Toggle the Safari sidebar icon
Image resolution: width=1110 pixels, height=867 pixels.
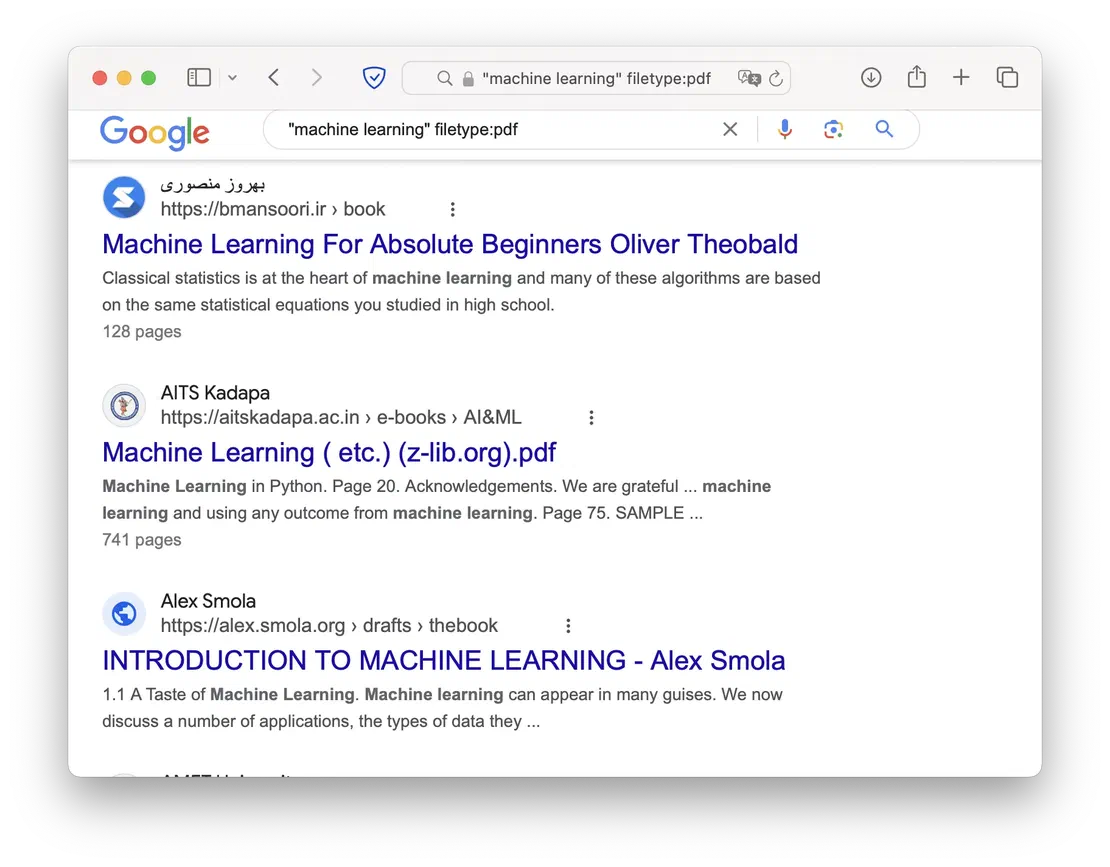[199, 77]
